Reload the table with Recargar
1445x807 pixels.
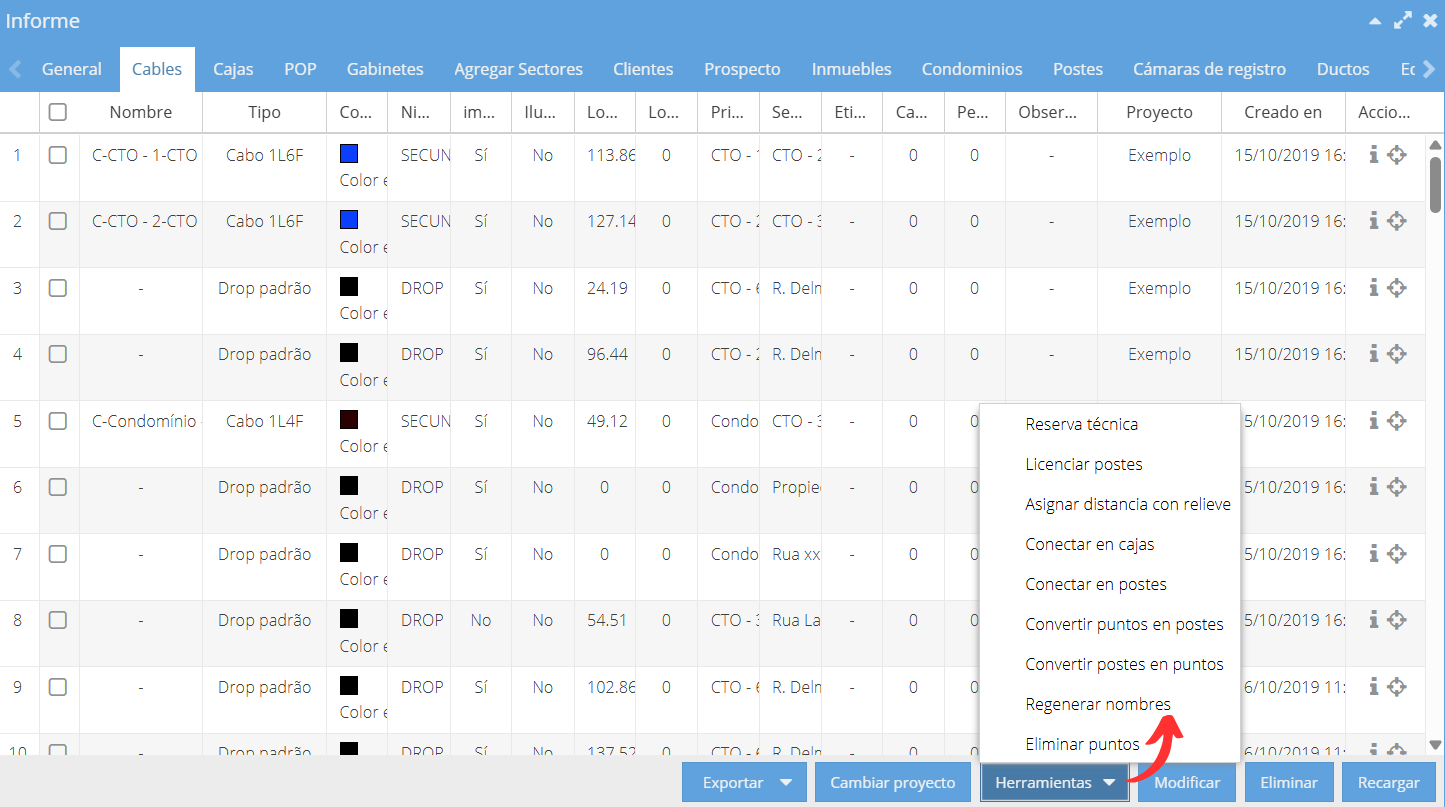pyautogui.click(x=1389, y=783)
